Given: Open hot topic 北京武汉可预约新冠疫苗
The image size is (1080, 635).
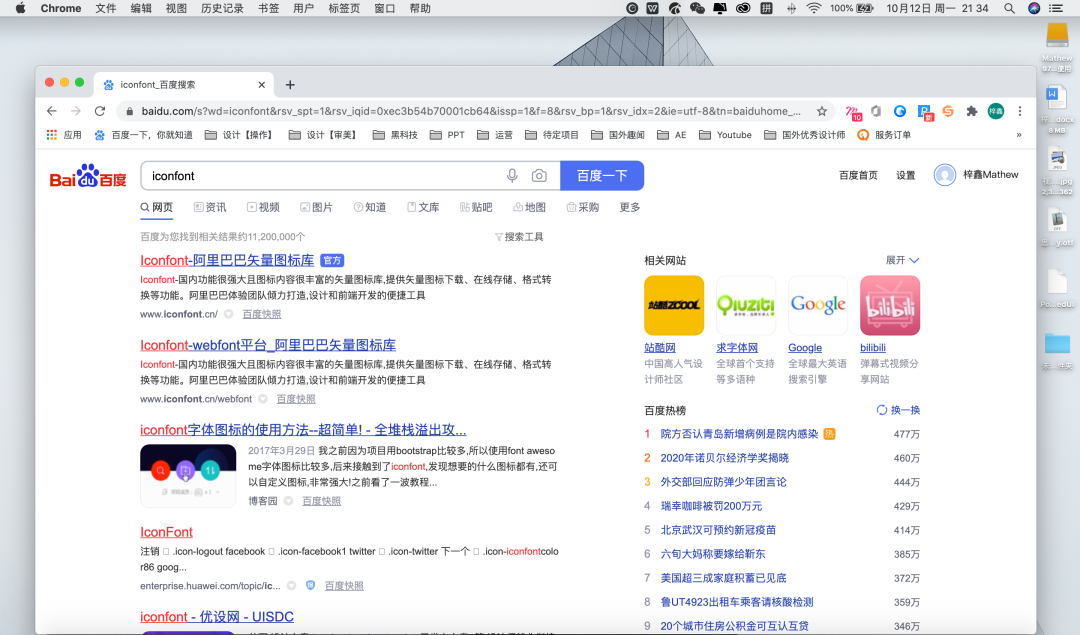Looking at the screenshot, I should pyautogui.click(x=718, y=530).
